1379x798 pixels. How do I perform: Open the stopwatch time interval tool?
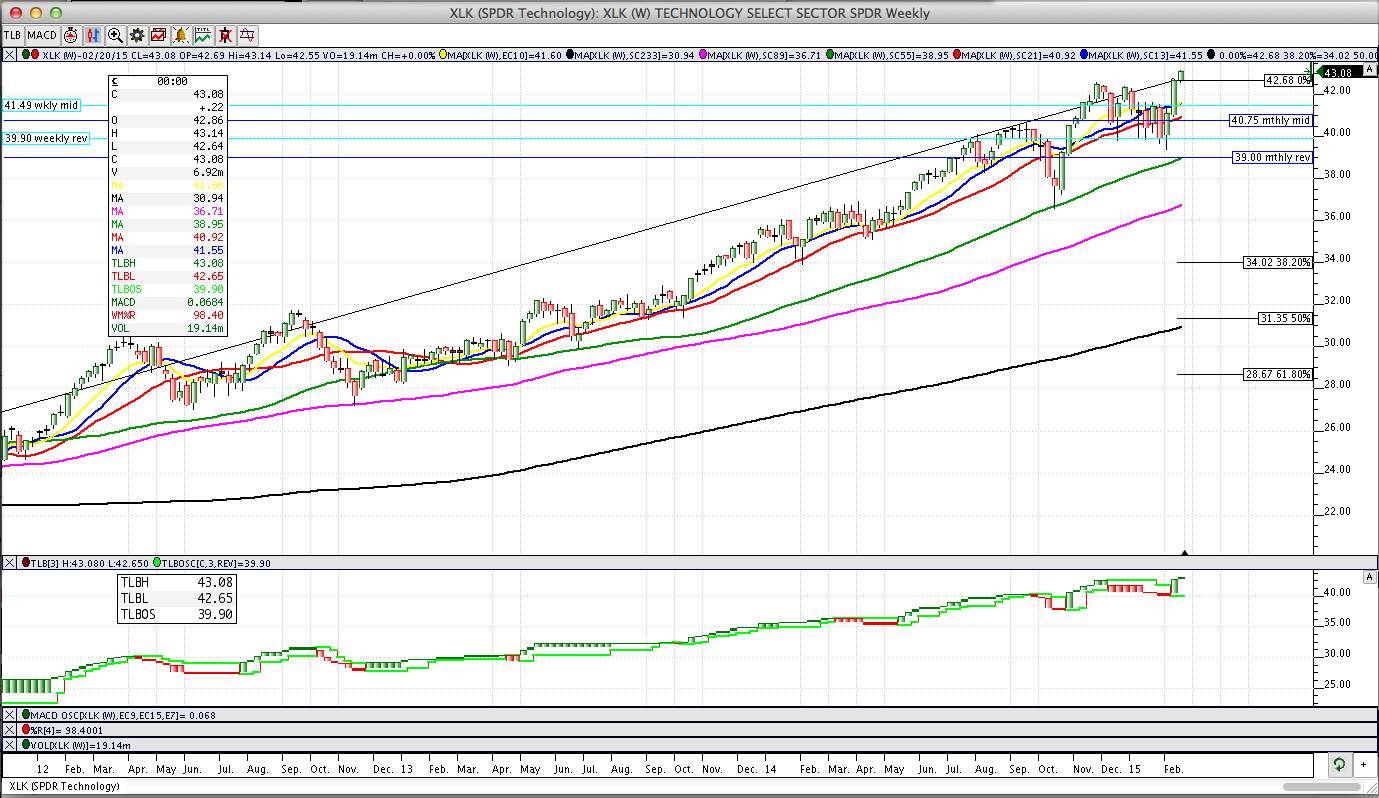pos(71,35)
